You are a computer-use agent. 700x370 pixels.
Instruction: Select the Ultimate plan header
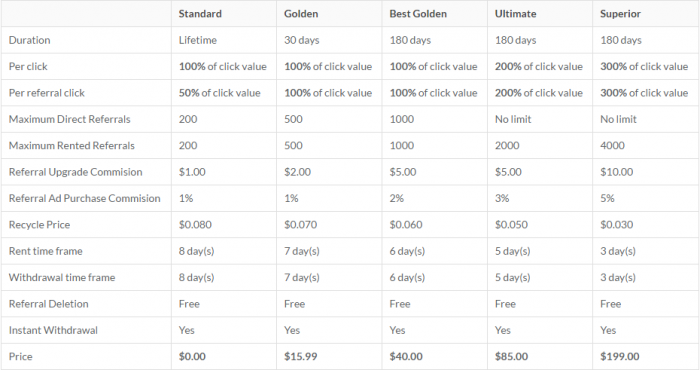click(x=515, y=14)
